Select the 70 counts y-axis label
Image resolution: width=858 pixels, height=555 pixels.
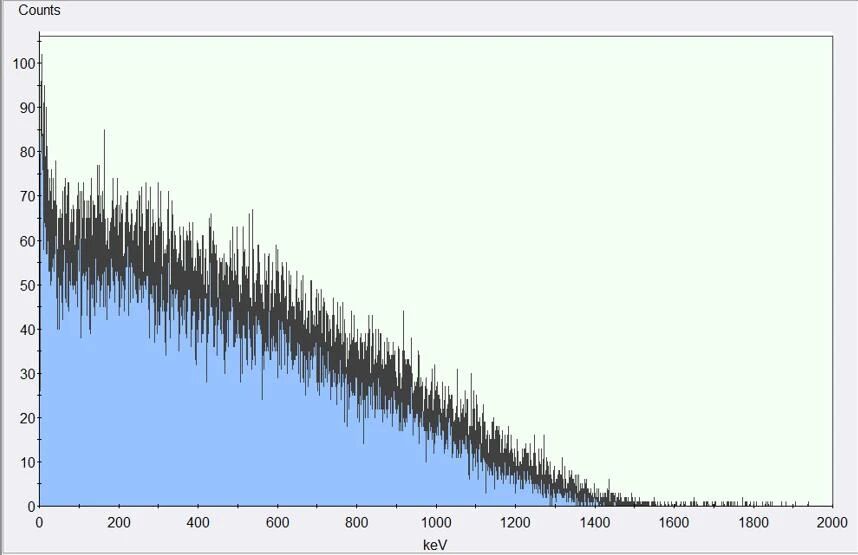[x=25, y=196]
